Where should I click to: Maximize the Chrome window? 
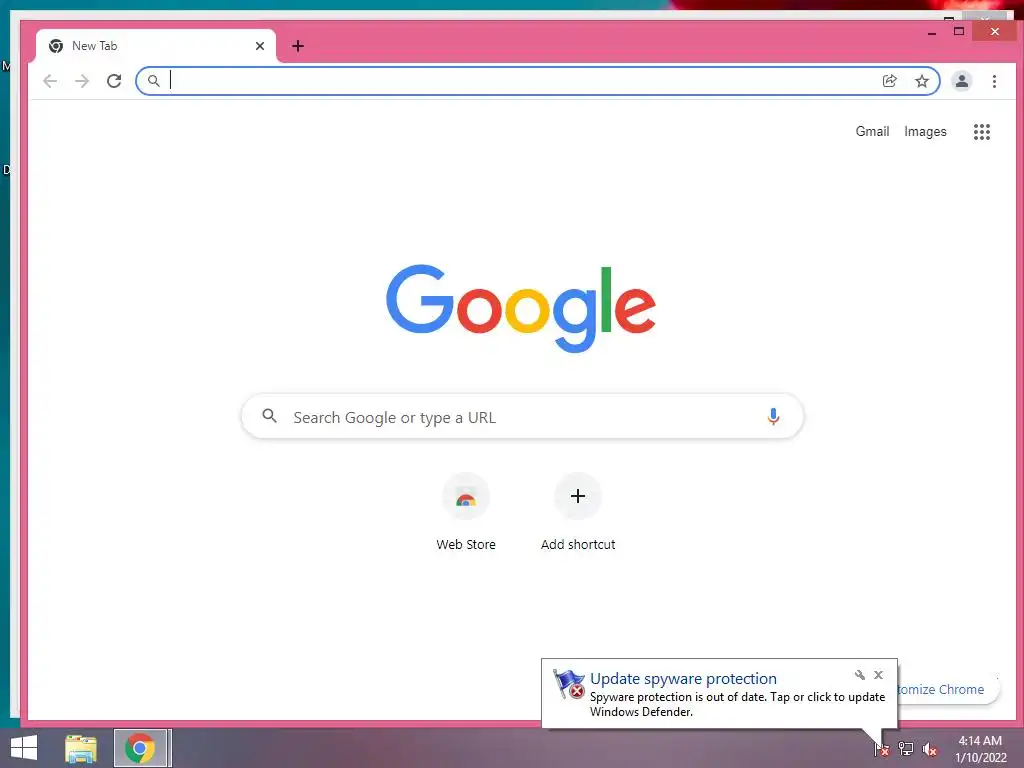[x=959, y=31]
